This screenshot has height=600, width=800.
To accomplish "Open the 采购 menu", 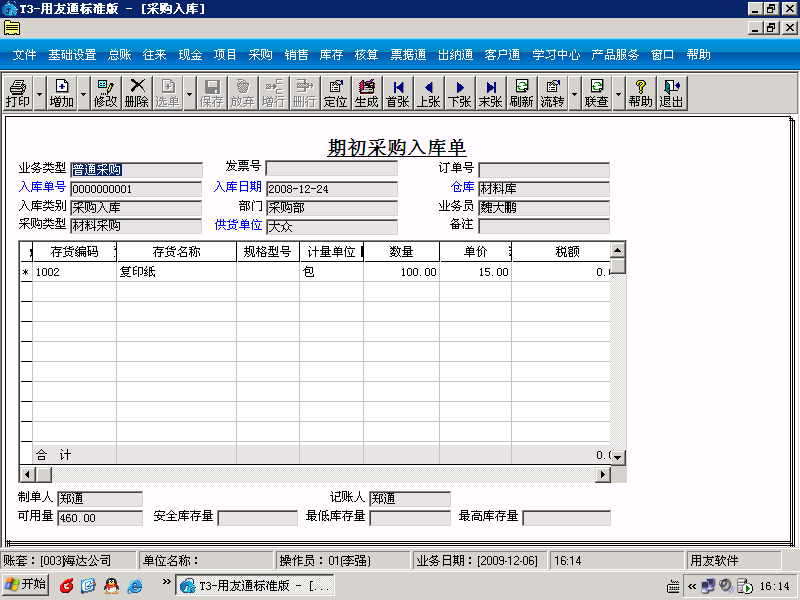I will 260,55.
